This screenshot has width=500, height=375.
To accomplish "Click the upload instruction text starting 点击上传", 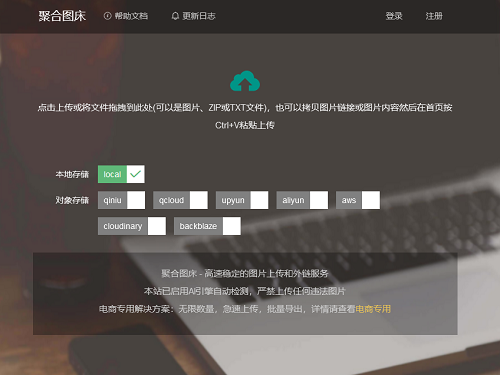I will (245, 108).
